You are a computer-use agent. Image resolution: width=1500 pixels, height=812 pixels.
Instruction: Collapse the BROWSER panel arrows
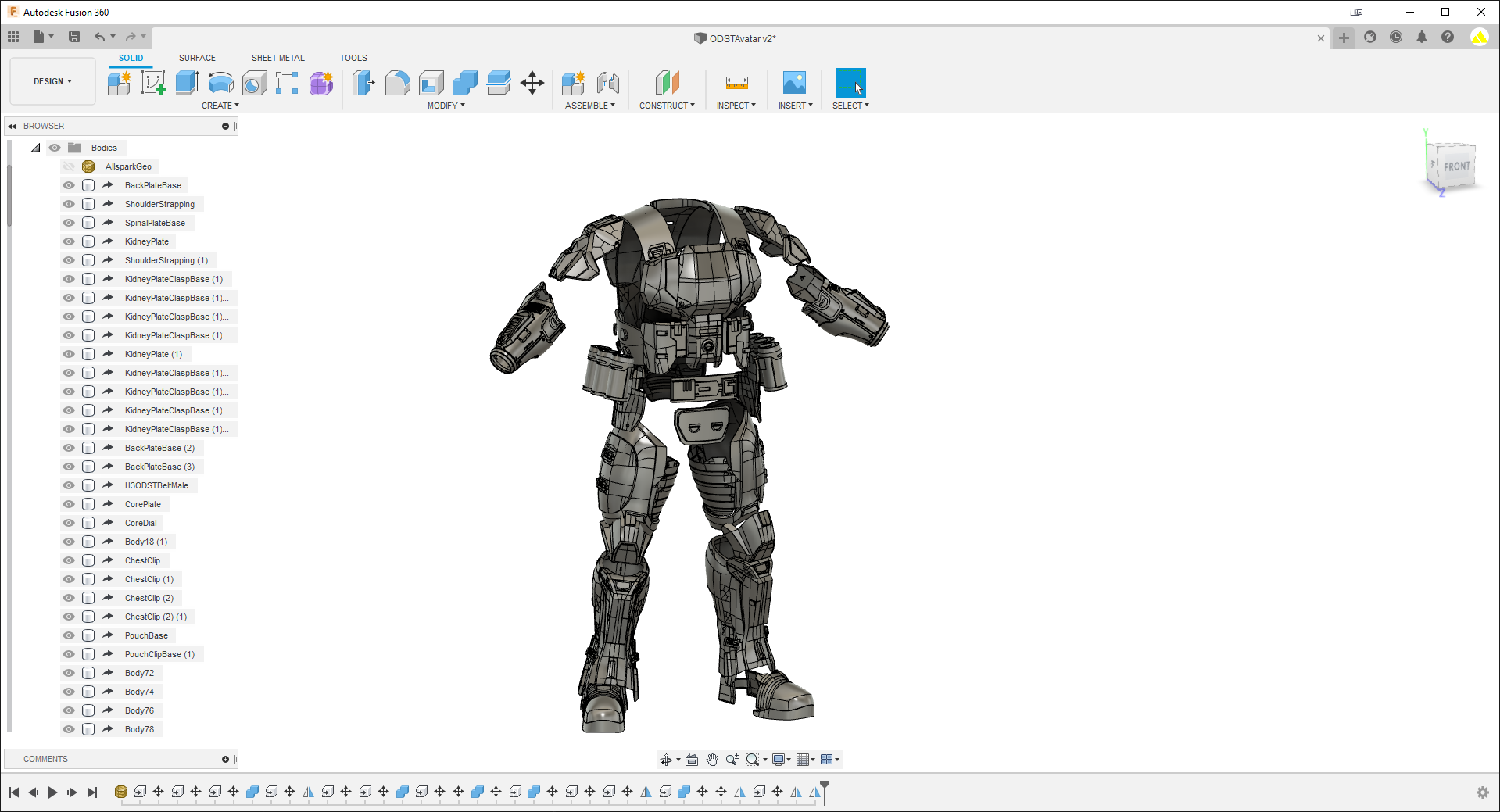(x=12, y=126)
